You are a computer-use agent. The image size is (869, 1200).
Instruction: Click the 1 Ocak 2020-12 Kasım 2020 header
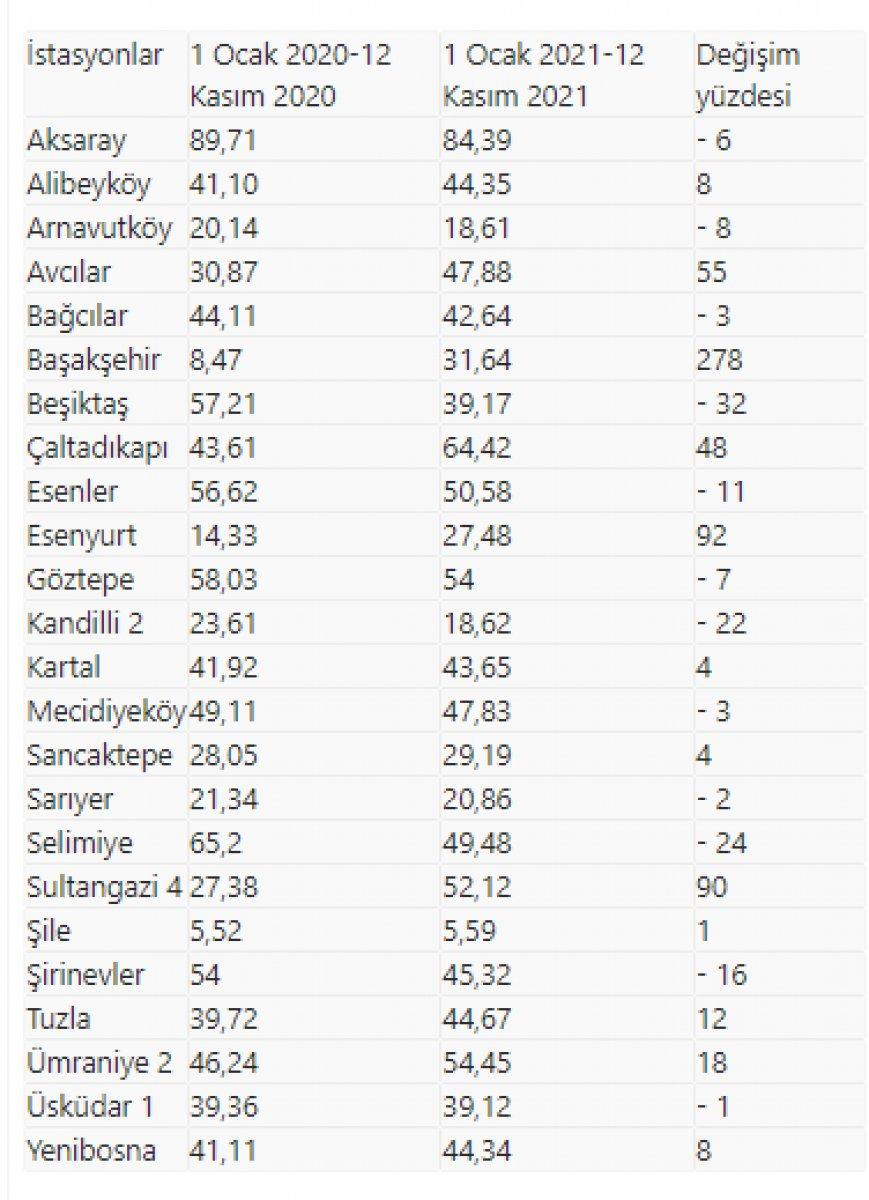click(x=290, y=76)
